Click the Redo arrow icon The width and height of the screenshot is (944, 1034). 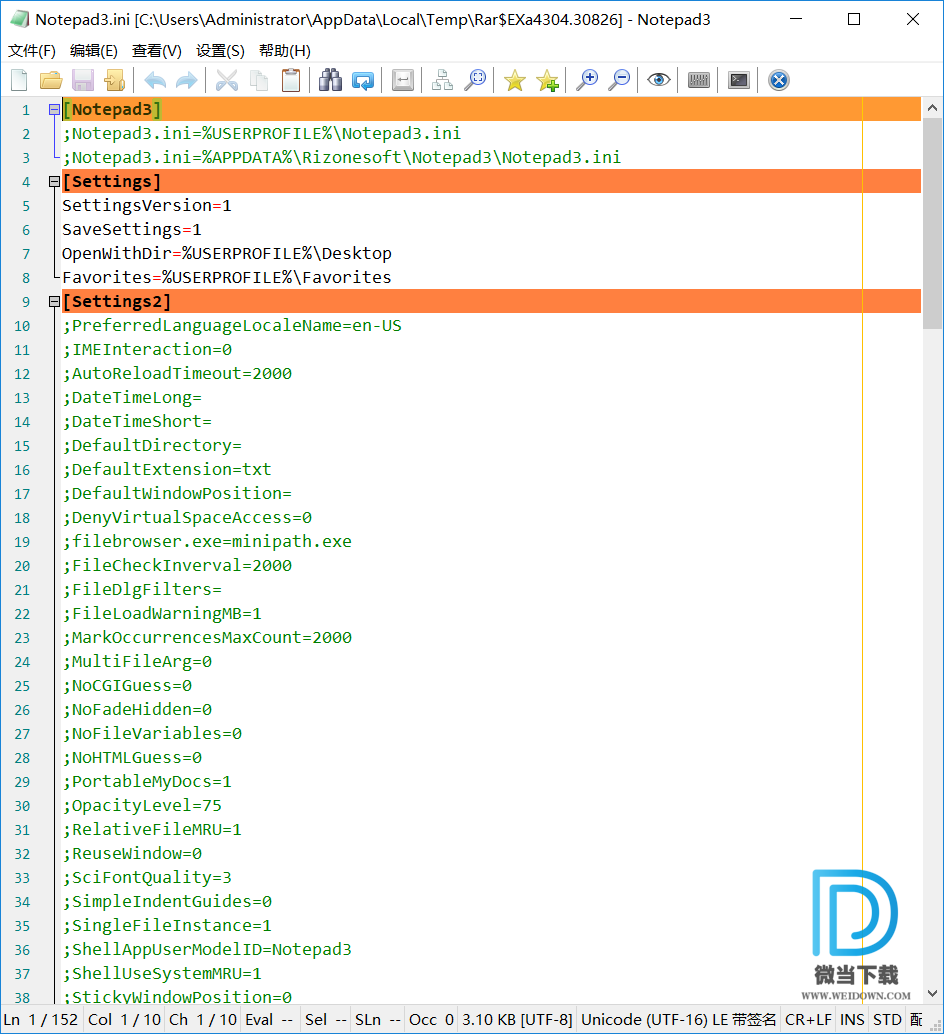pyautogui.click(x=187, y=80)
